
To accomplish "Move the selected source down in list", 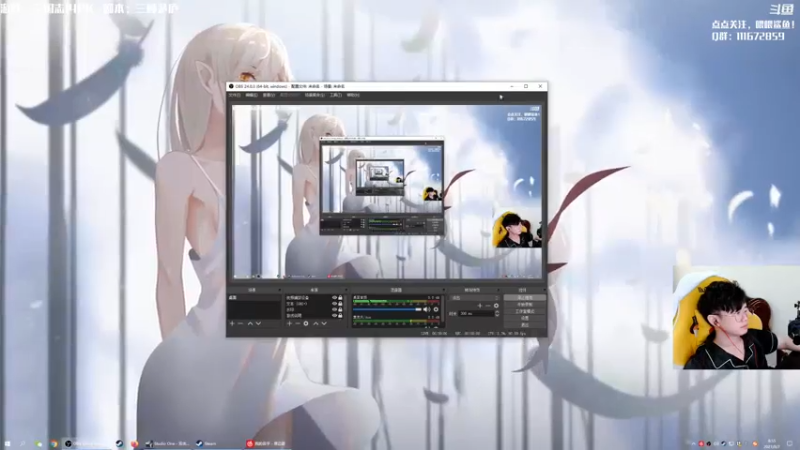I will 324,323.
